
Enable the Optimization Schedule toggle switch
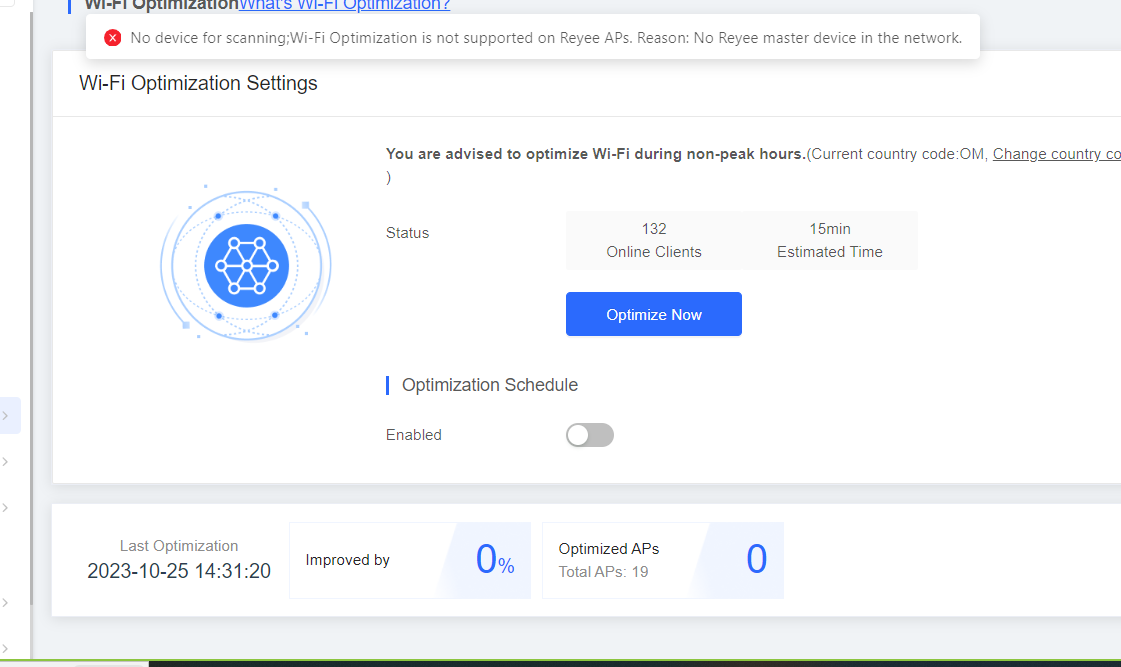point(589,435)
